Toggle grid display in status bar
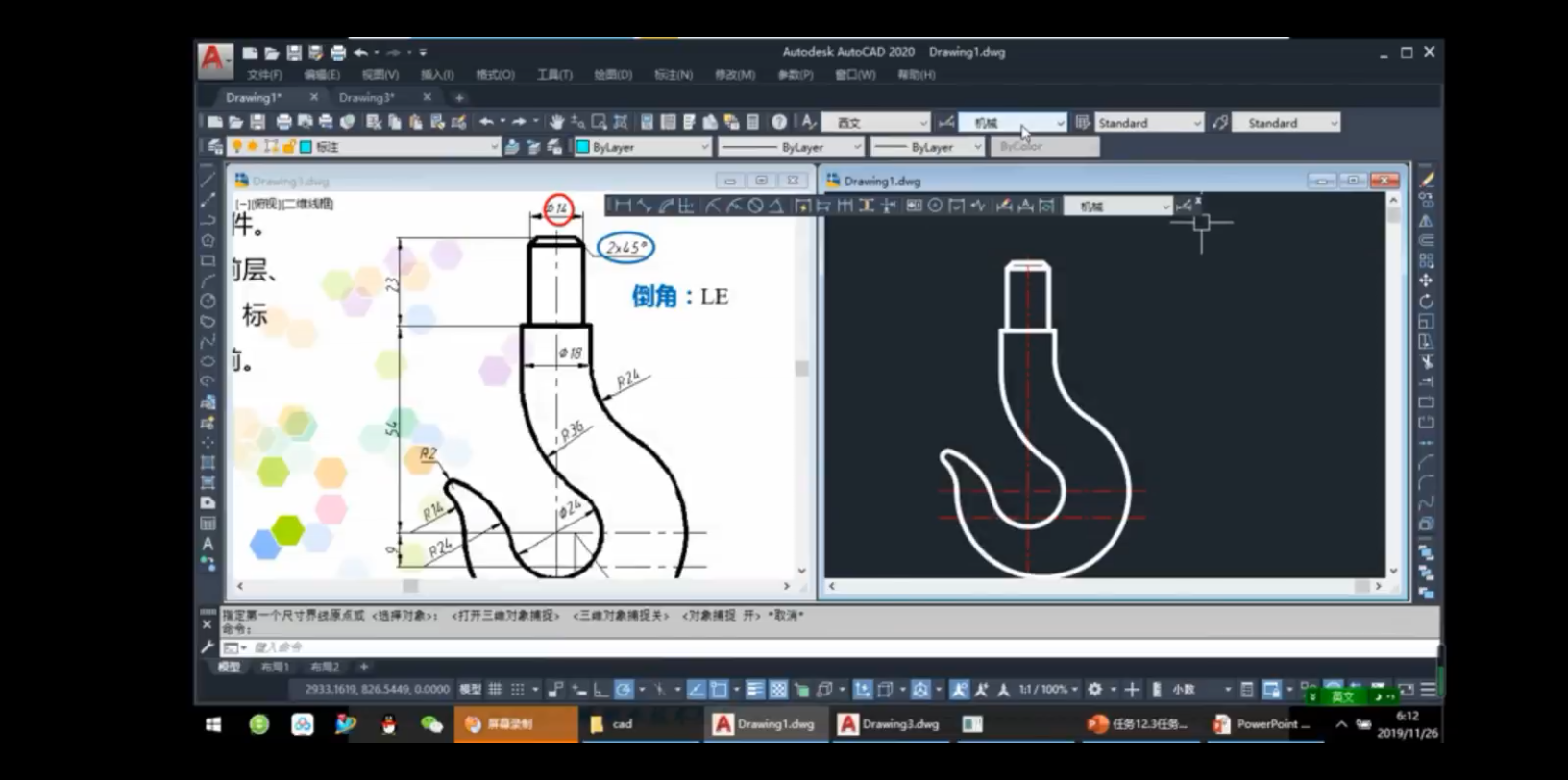Viewport: 1568px width, 780px height. (496, 690)
